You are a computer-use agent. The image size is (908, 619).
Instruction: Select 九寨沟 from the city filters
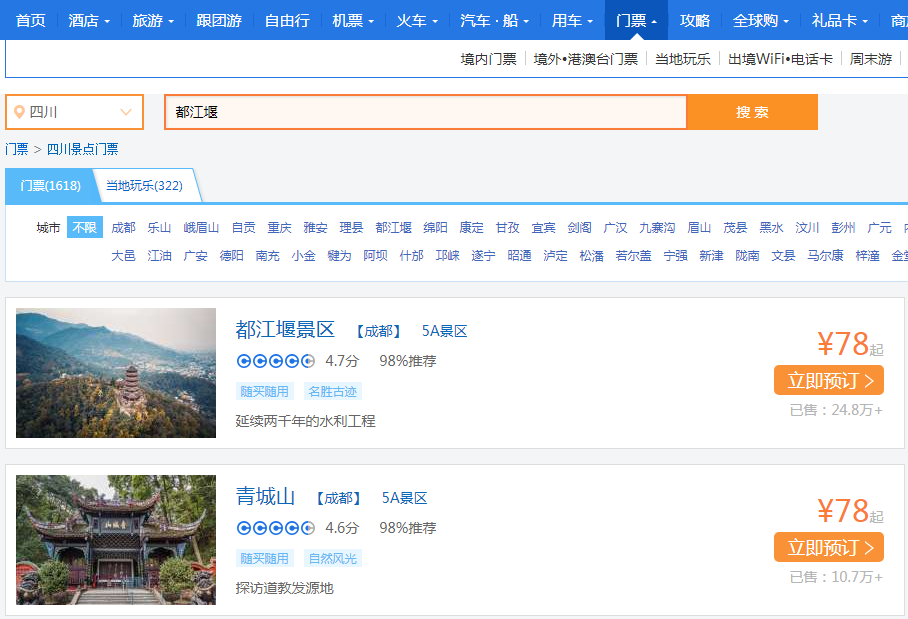coord(656,227)
